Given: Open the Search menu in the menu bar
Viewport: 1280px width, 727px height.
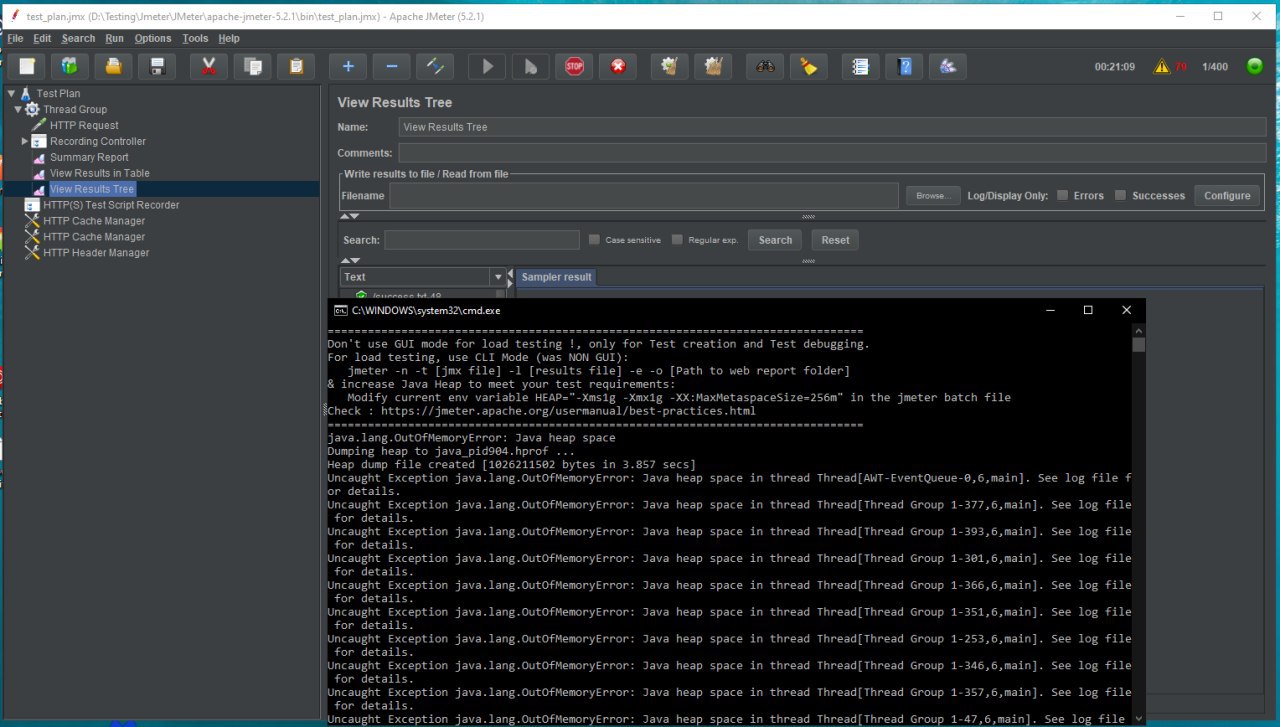Looking at the screenshot, I should coord(78,39).
